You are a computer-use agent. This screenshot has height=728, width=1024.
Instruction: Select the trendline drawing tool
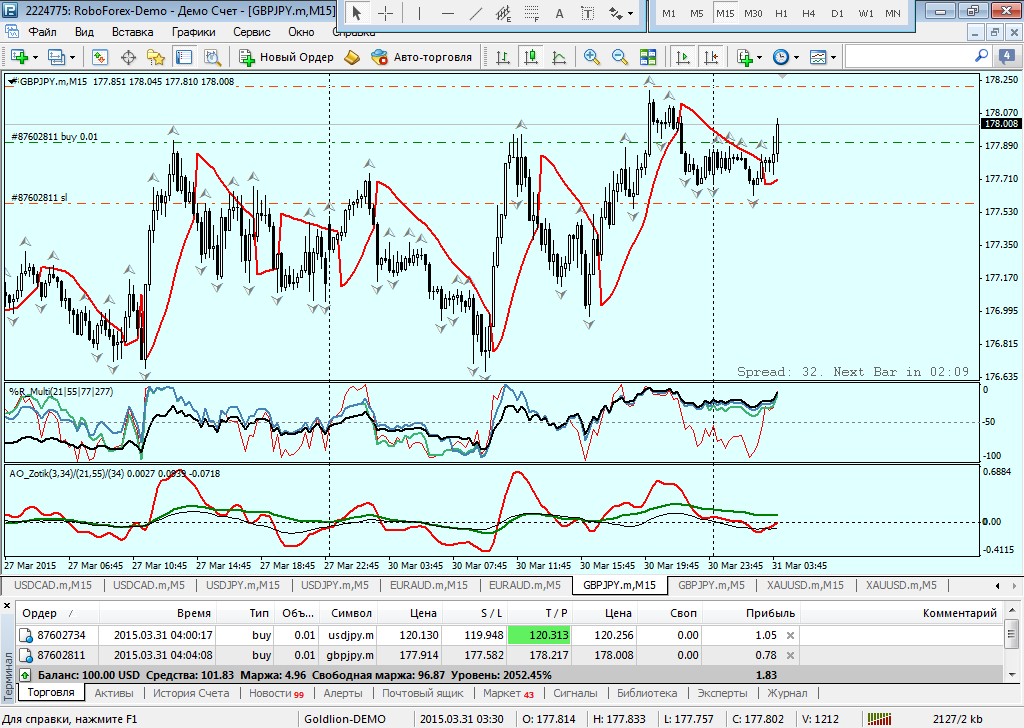(475, 13)
